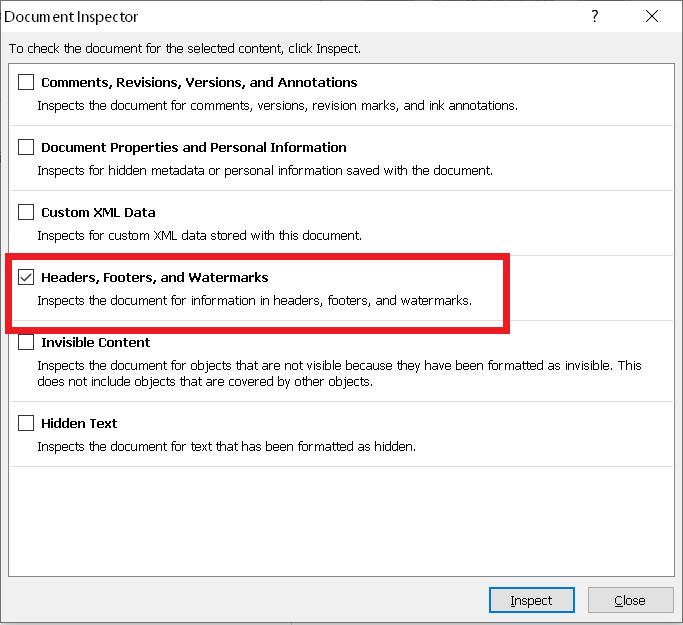
Task: Click the help question mark icon
Action: [x=594, y=16]
